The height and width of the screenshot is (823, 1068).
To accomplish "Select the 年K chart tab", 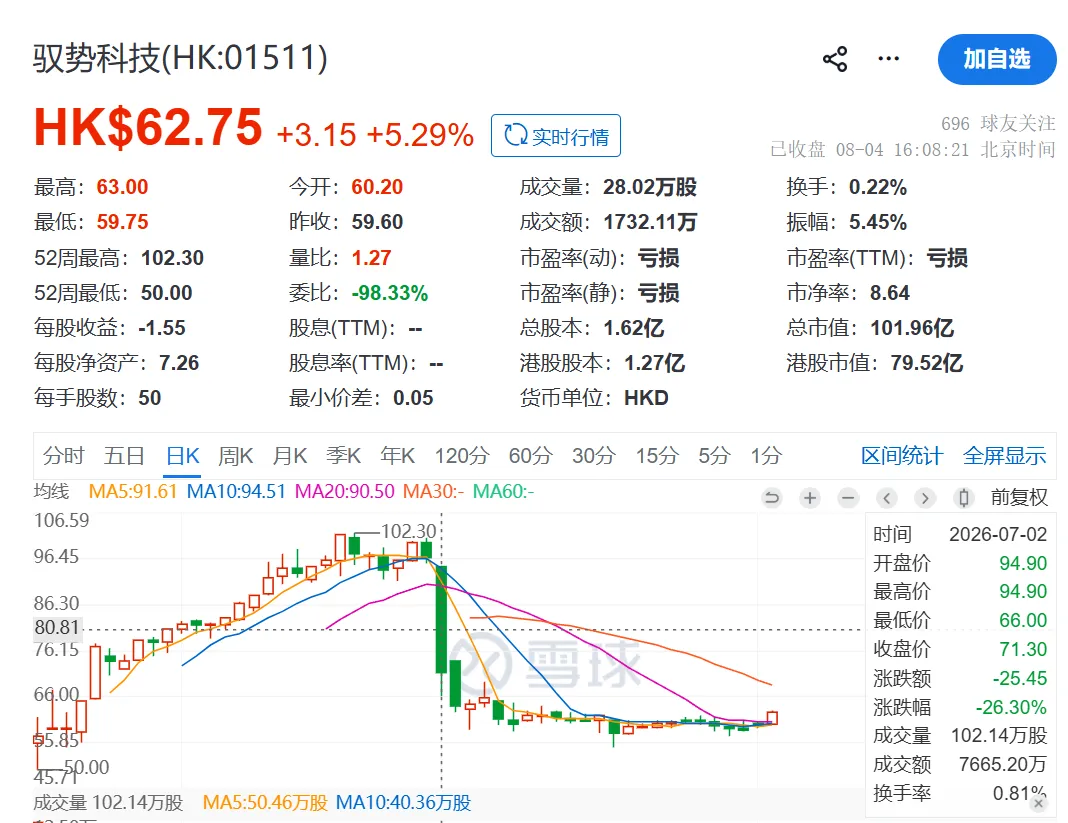I will click(x=398, y=455).
